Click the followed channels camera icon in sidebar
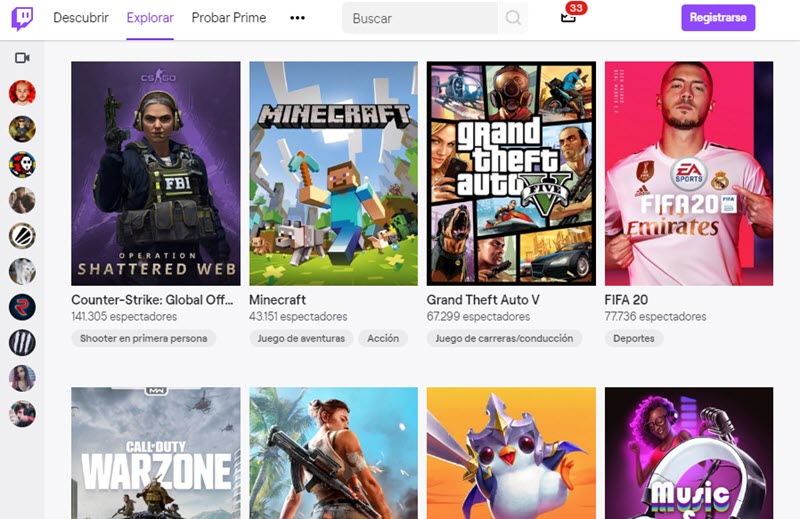Viewport: 800px width, 519px height. 22,58
